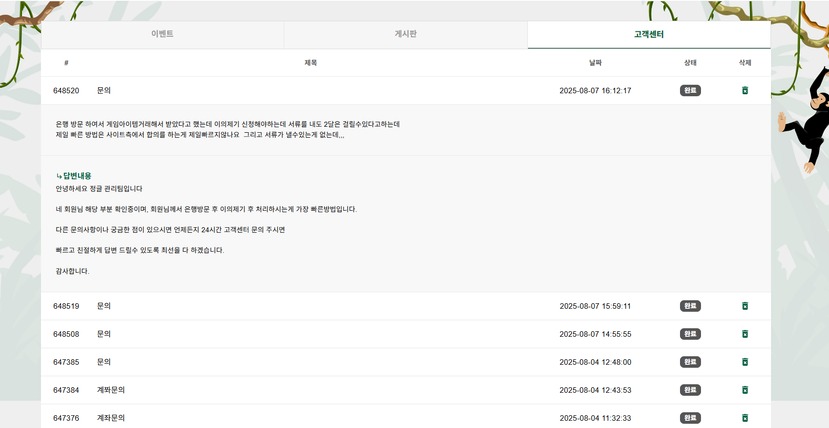Image resolution: width=829 pixels, height=428 pixels.
Task: Expand the 647384 계좌문의 row
Action: [x=406, y=390]
